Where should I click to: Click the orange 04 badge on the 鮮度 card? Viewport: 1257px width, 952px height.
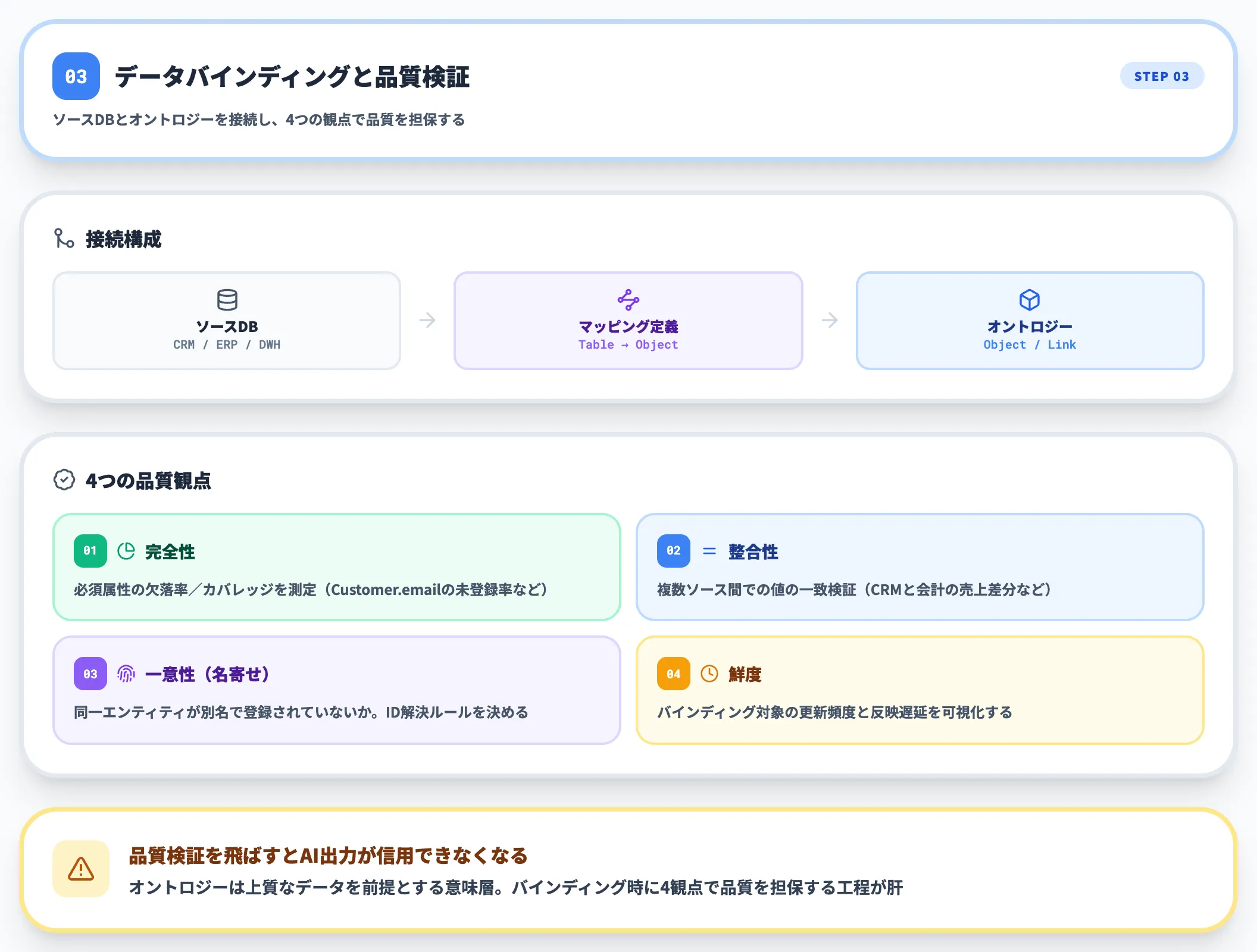click(x=673, y=674)
